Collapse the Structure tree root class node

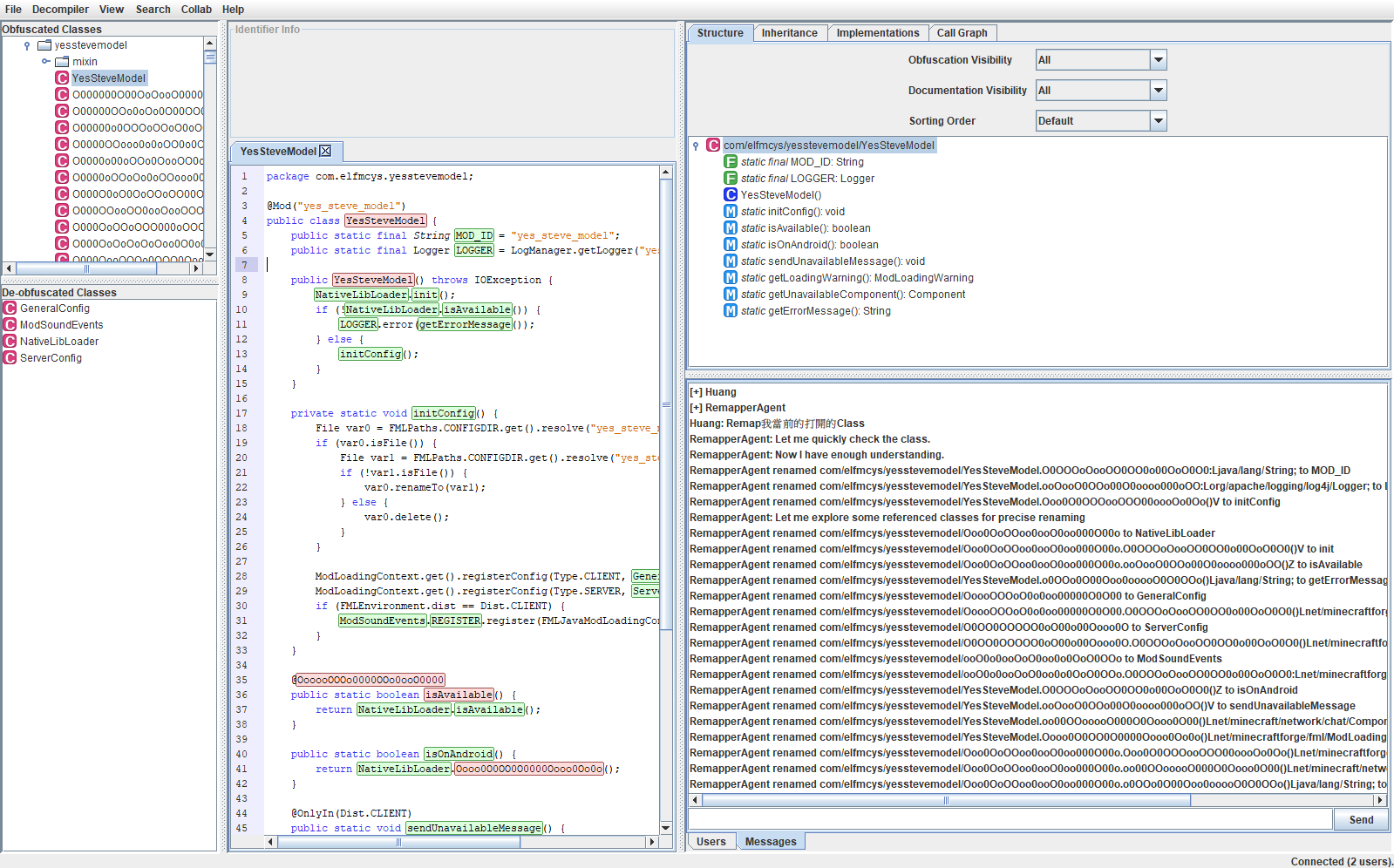[696, 146]
